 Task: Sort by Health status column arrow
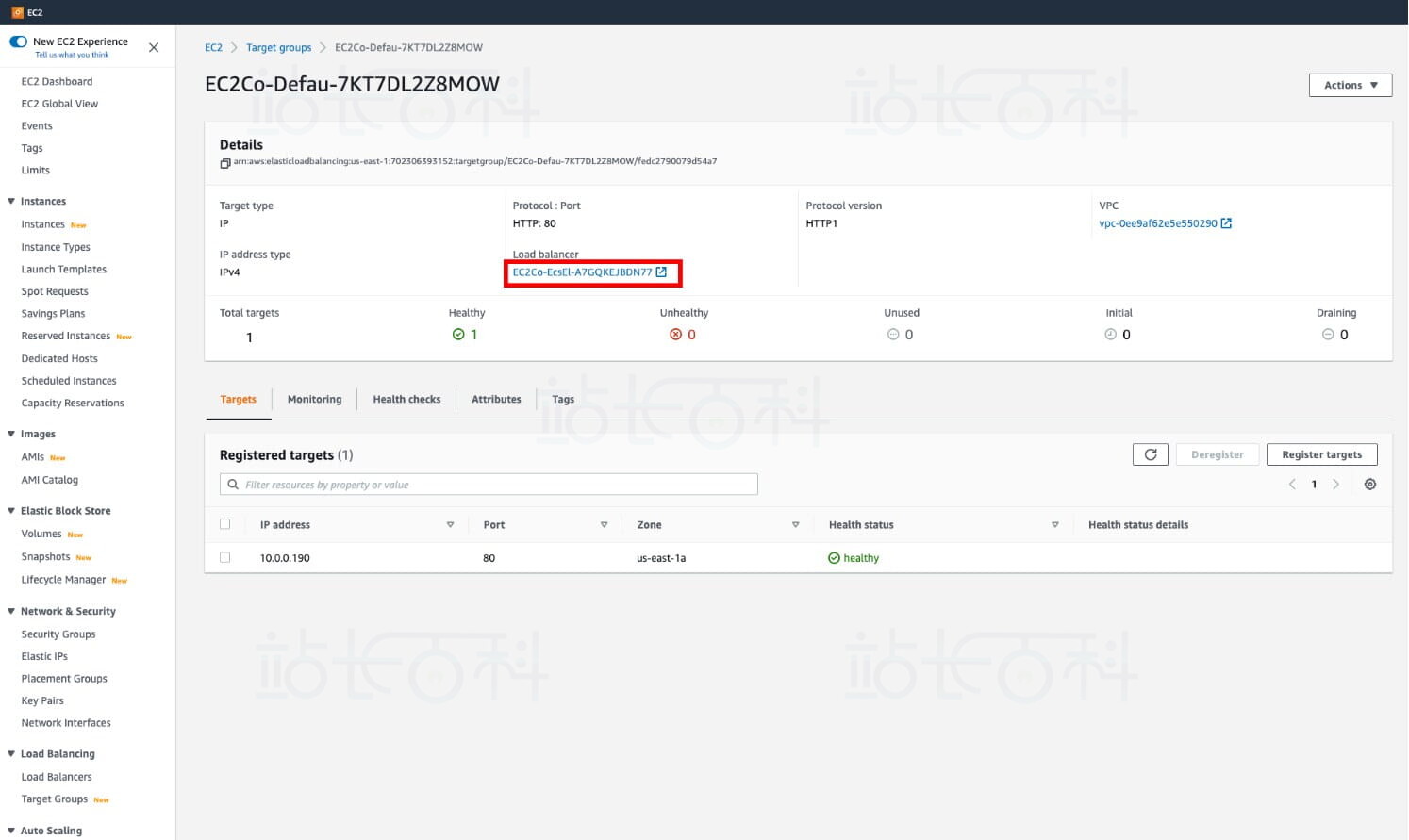coord(1054,525)
